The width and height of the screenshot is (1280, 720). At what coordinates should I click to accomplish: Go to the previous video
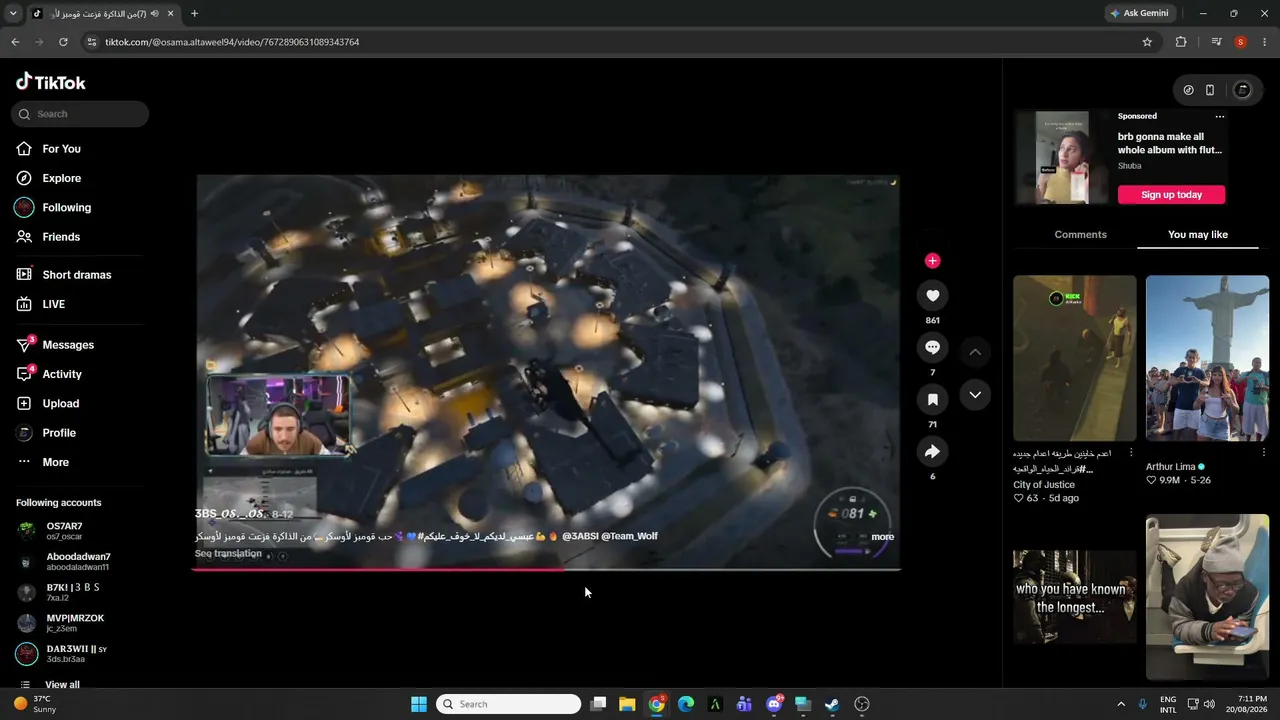click(975, 352)
